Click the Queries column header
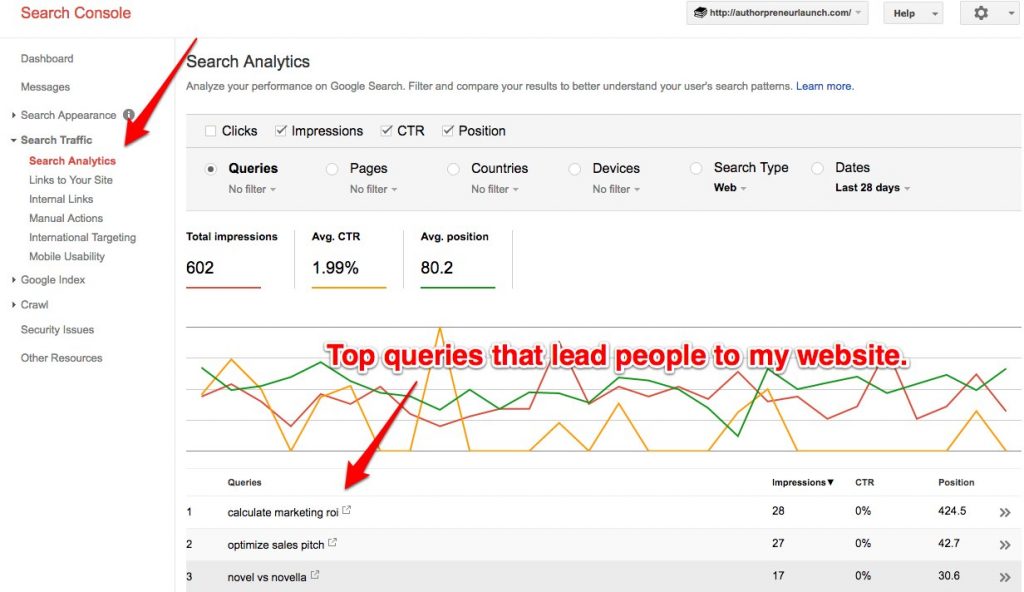The height and width of the screenshot is (592, 1024). point(244,482)
